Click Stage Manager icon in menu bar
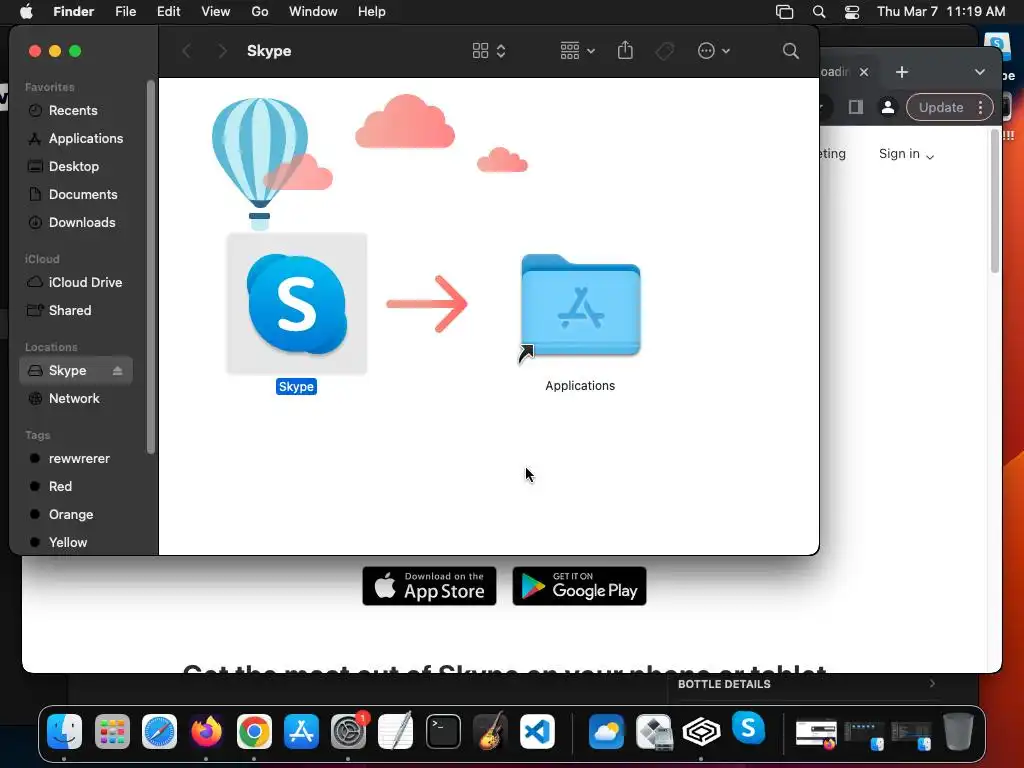The image size is (1024, 768). point(784,12)
